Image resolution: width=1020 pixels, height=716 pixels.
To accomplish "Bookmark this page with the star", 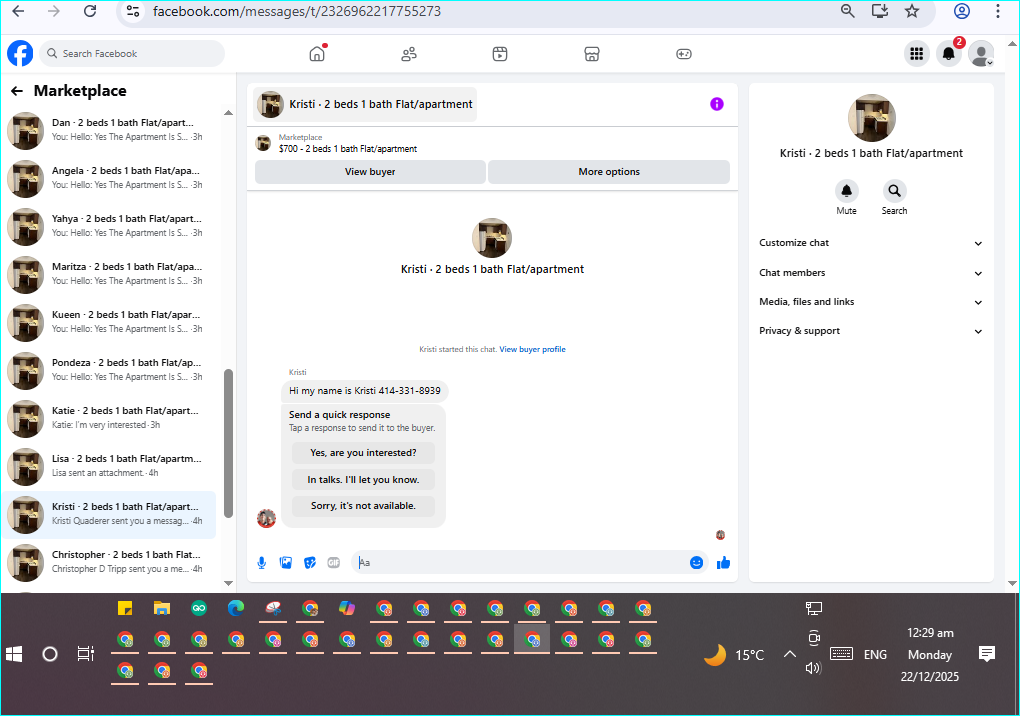I will tap(912, 11).
